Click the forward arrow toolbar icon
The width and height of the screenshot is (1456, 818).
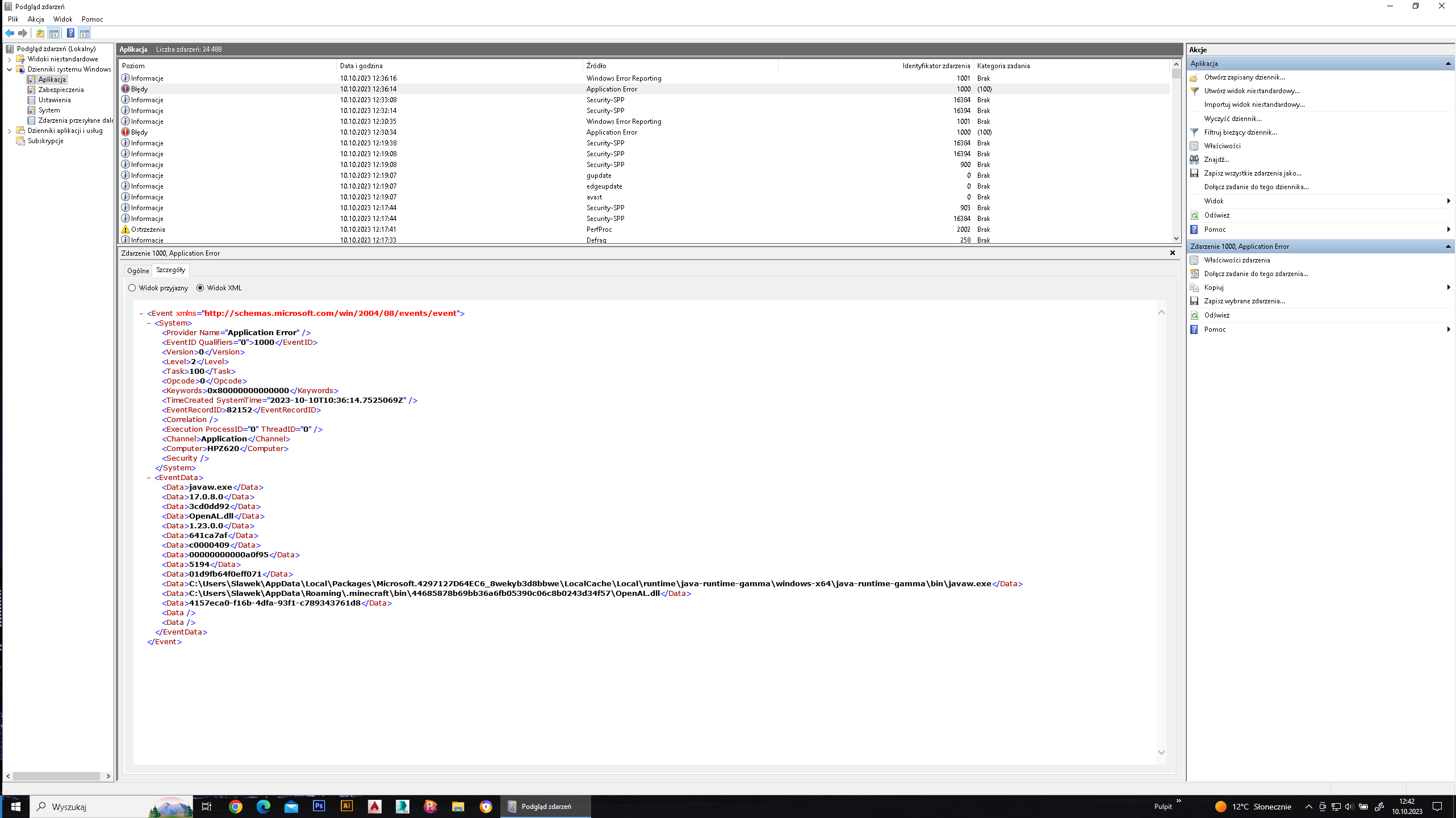click(x=23, y=33)
